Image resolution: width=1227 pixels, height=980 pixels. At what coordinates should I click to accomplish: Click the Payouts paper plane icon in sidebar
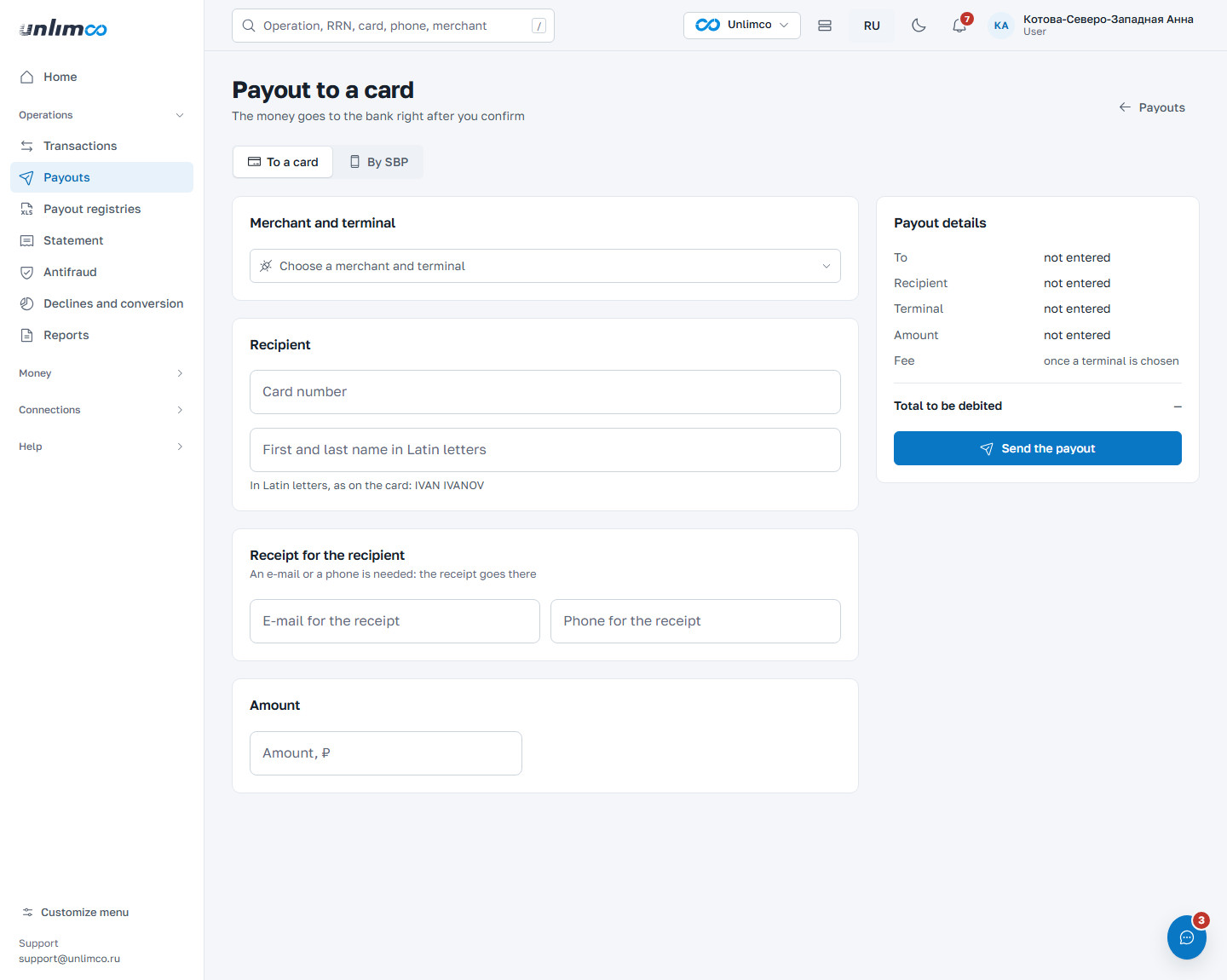pyautogui.click(x=26, y=177)
